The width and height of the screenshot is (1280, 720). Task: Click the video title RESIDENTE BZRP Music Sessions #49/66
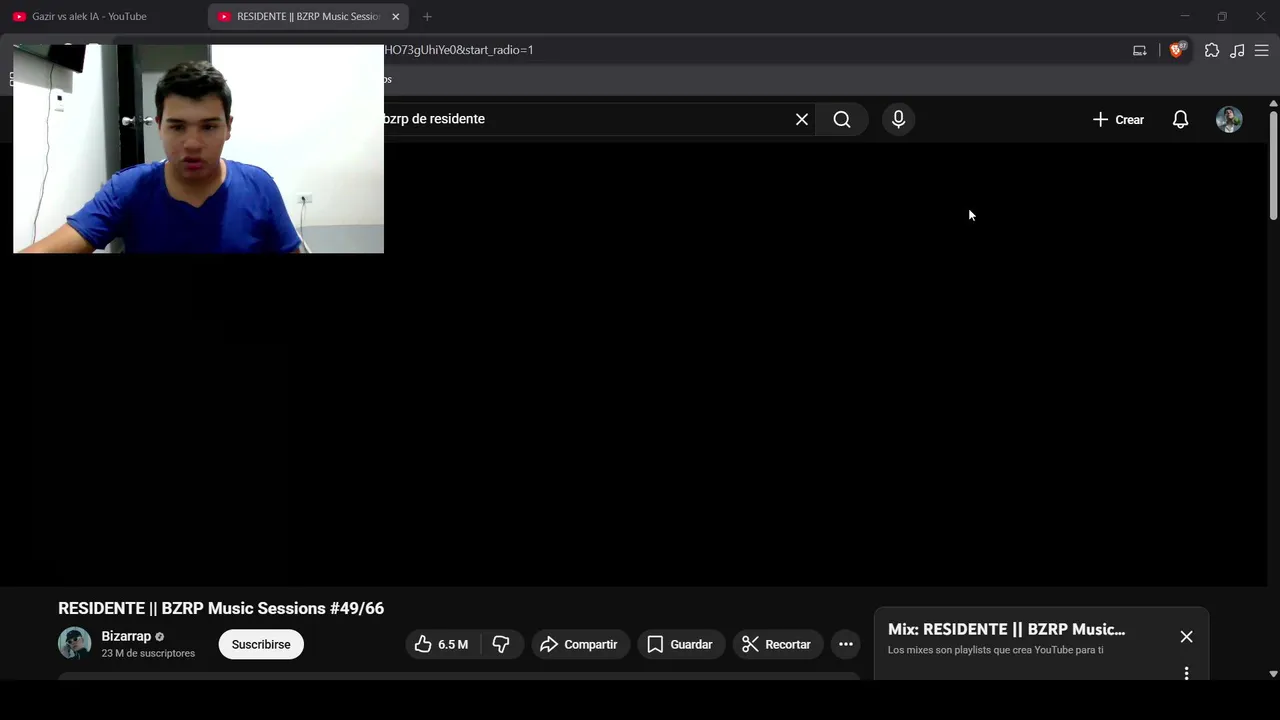coord(221,608)
